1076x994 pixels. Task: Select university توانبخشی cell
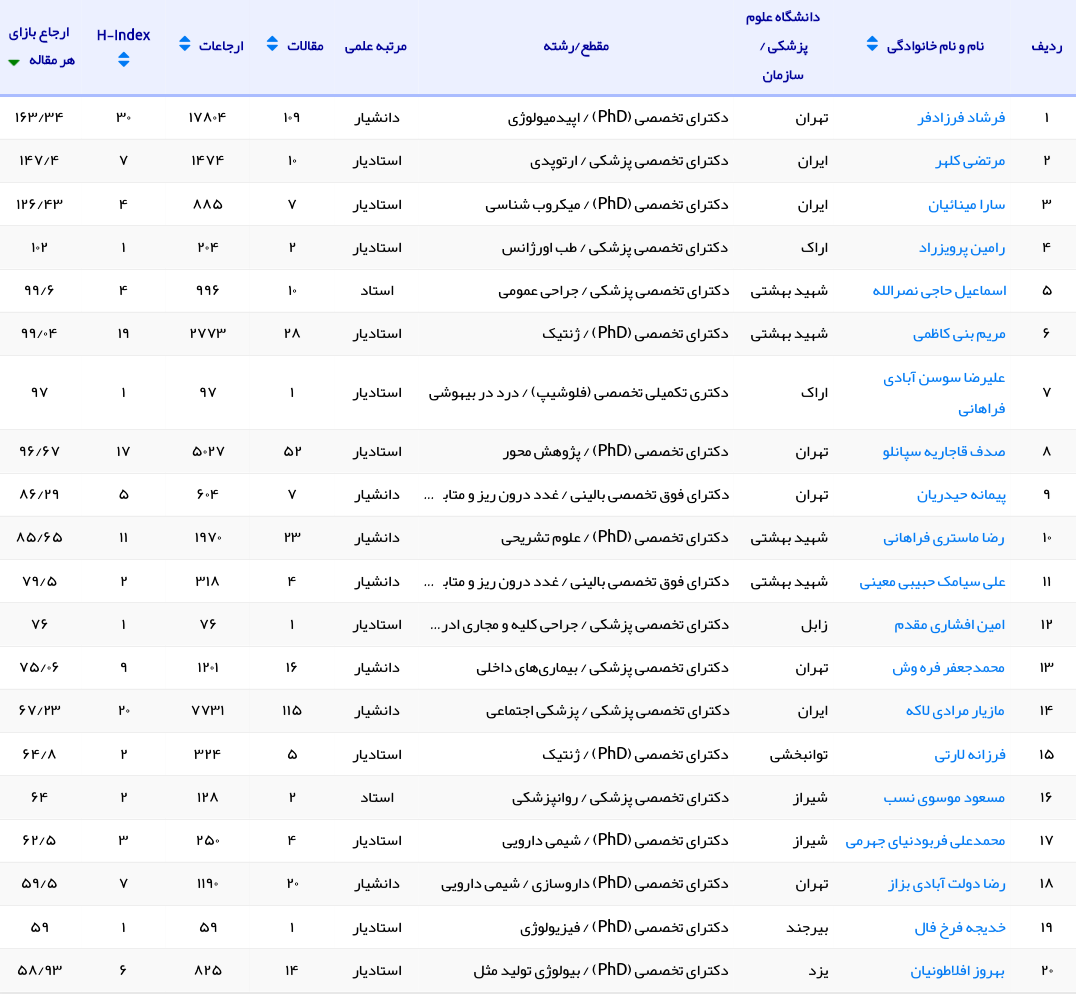tap(798, 755)
